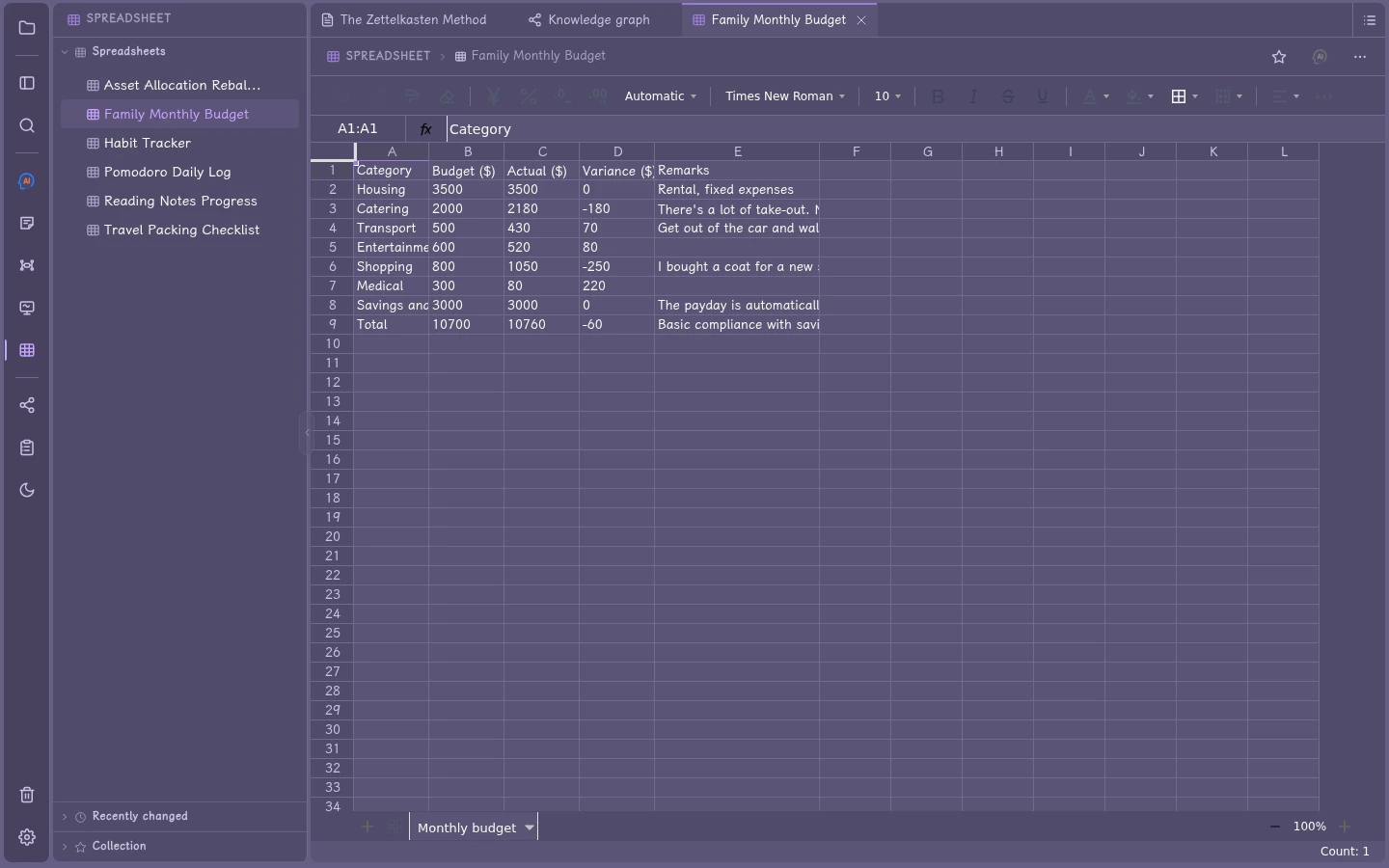The height and width of the screenshot is (868, 1389).
Task: Click the fx function icon
Action: [425, 129]
